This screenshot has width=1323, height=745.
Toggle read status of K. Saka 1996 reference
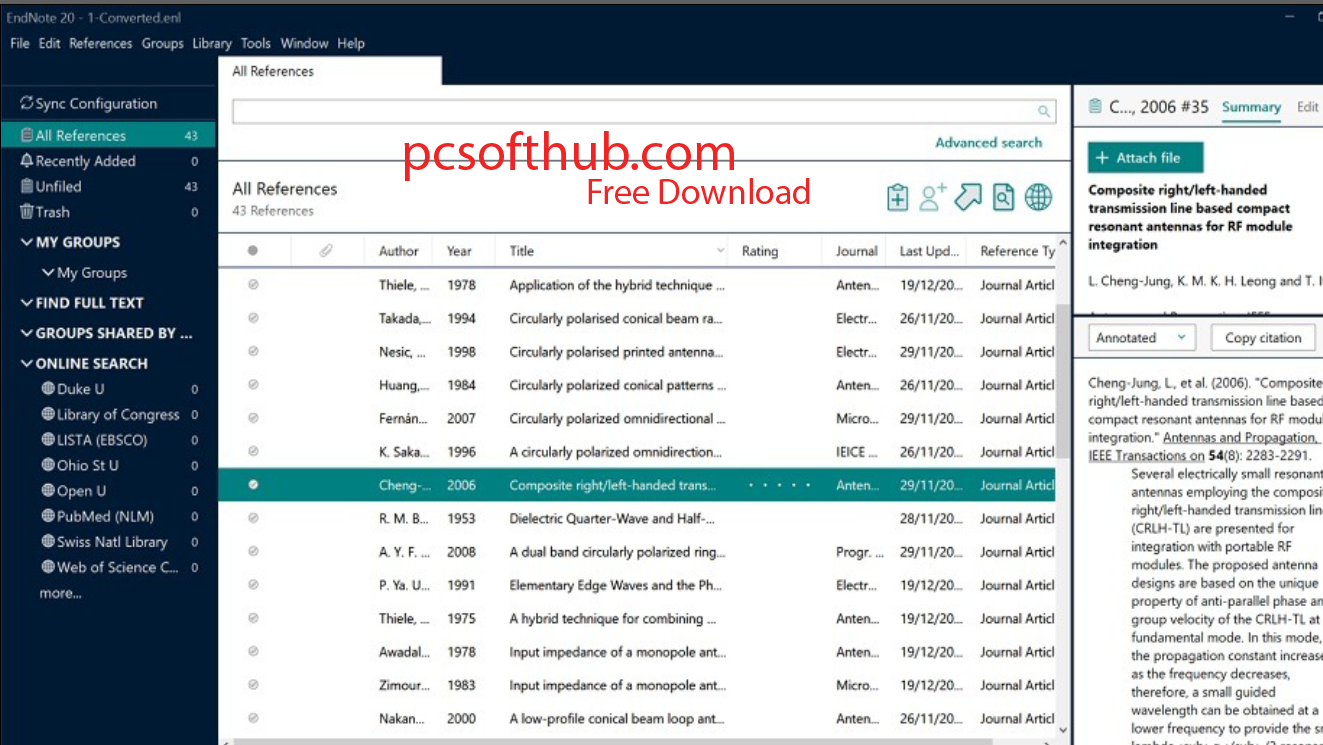[253, 452]
